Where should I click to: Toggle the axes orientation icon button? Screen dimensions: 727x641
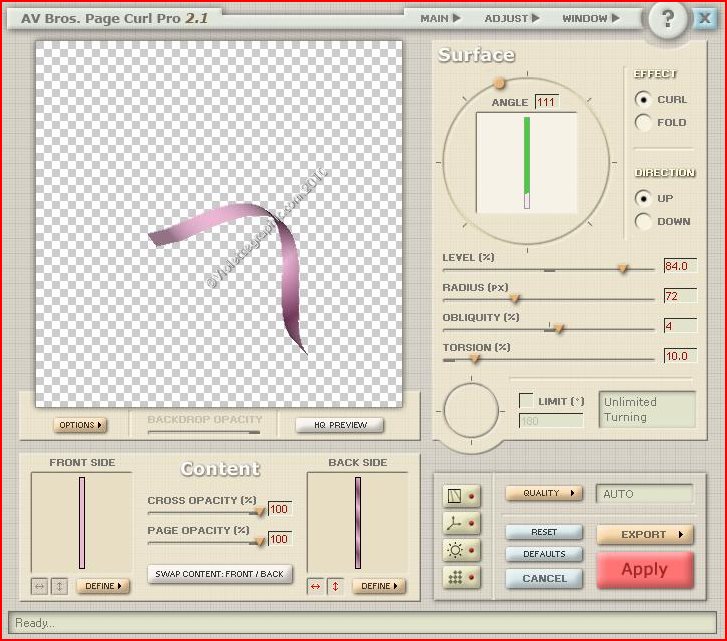point(454,522)
